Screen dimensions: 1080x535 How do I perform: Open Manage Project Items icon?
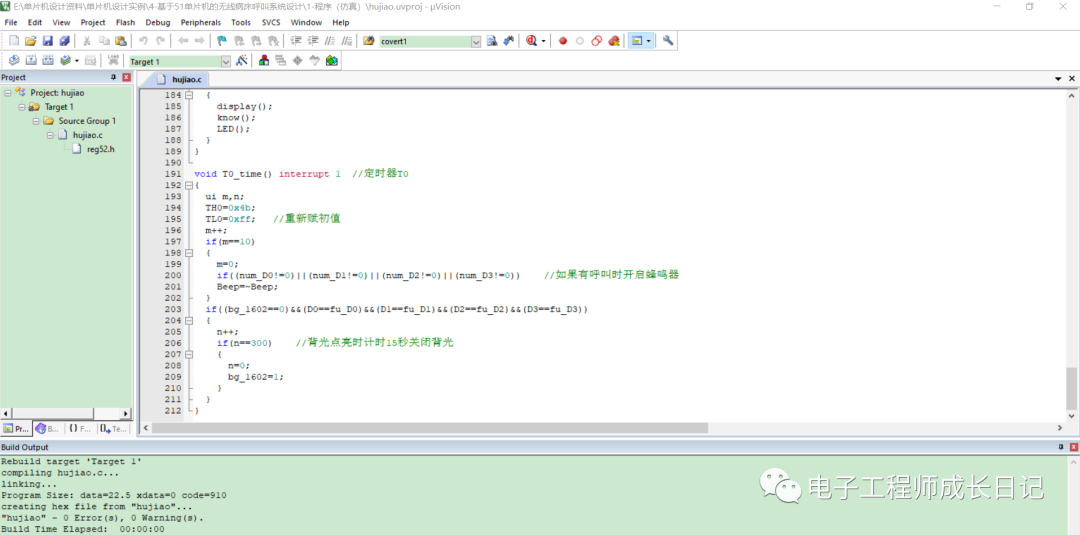[x=263, y=61]
